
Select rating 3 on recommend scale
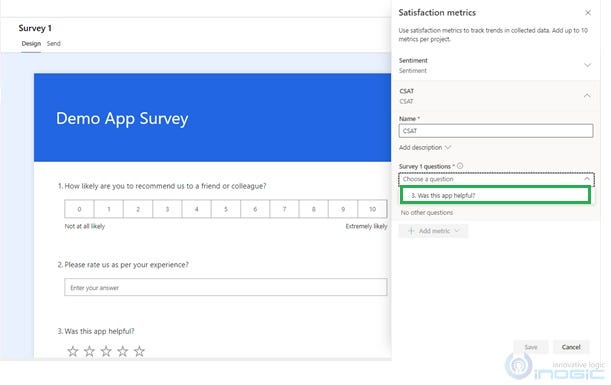click(167, 209)
